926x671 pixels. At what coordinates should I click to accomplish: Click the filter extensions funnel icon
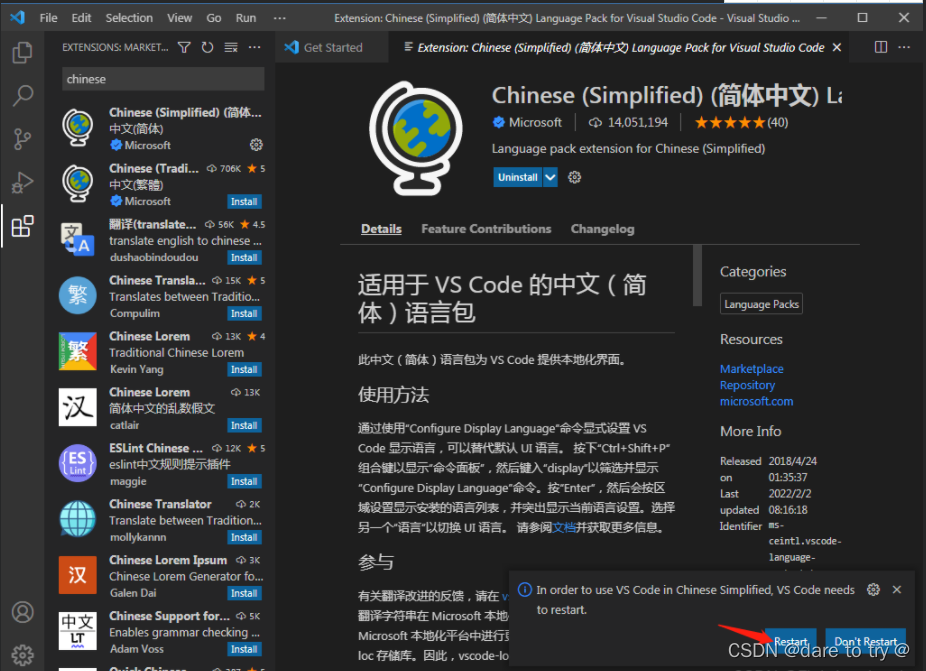pyautogui.click(x=184, y=47)
